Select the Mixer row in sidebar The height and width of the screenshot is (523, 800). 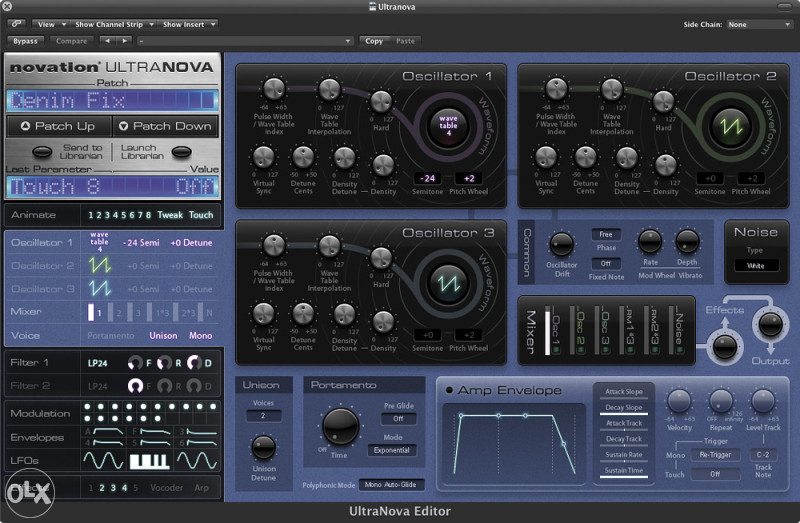point(113,312)
